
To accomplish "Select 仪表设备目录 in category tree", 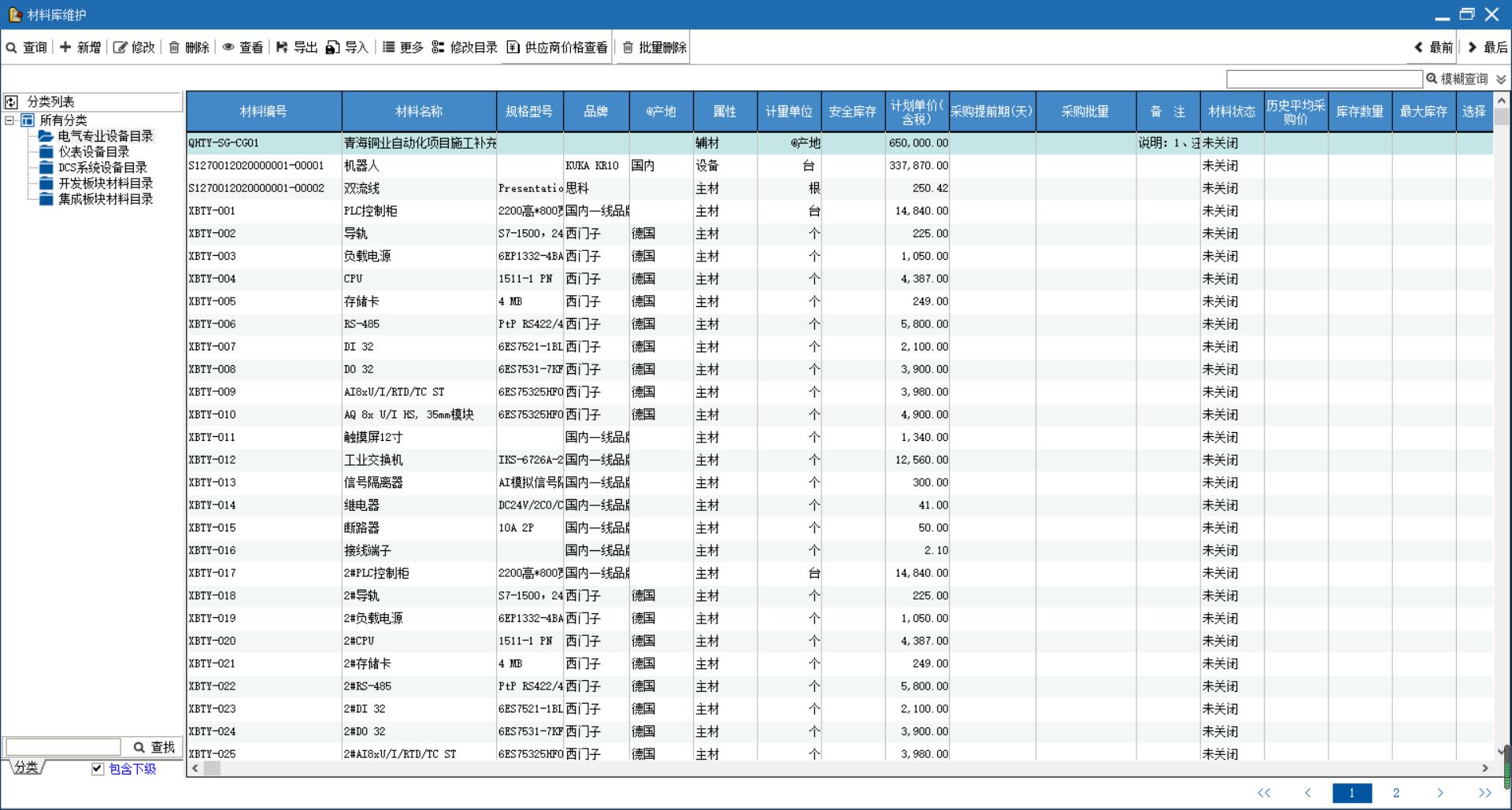I will pyautogui.click(x=94, y=152).
